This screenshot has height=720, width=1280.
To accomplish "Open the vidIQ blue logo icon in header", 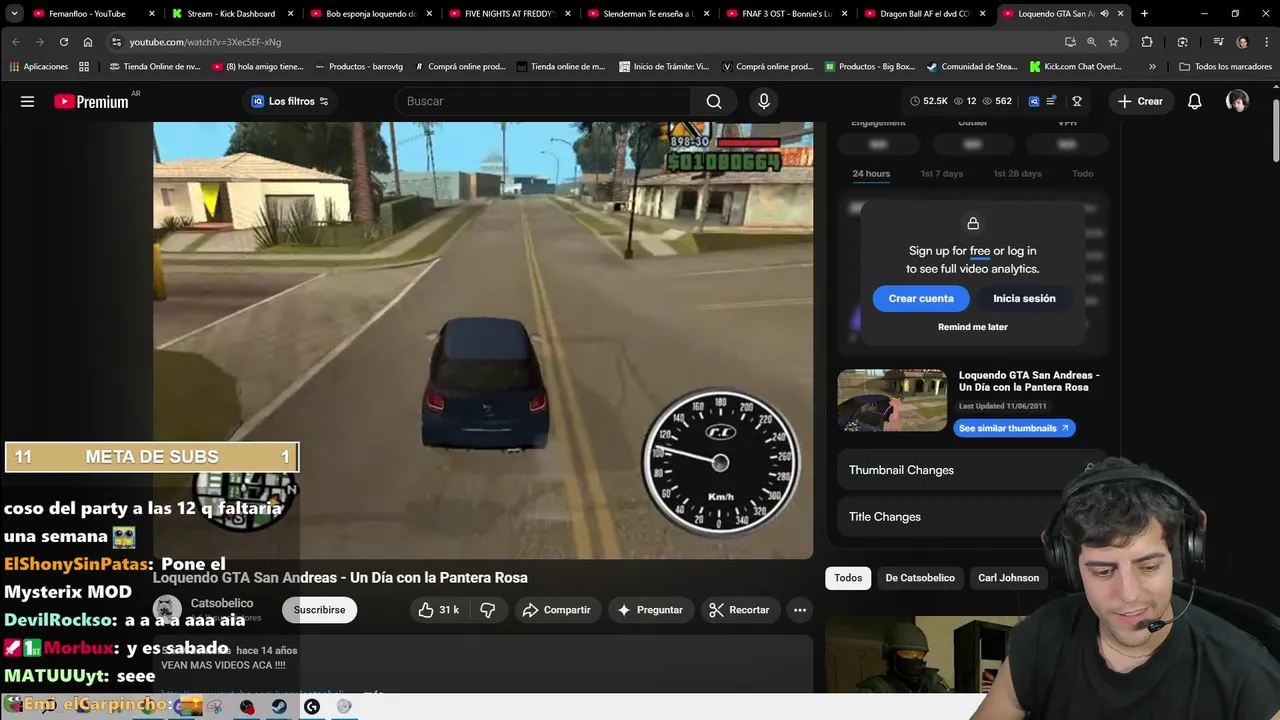I will tap(1034, 101).
